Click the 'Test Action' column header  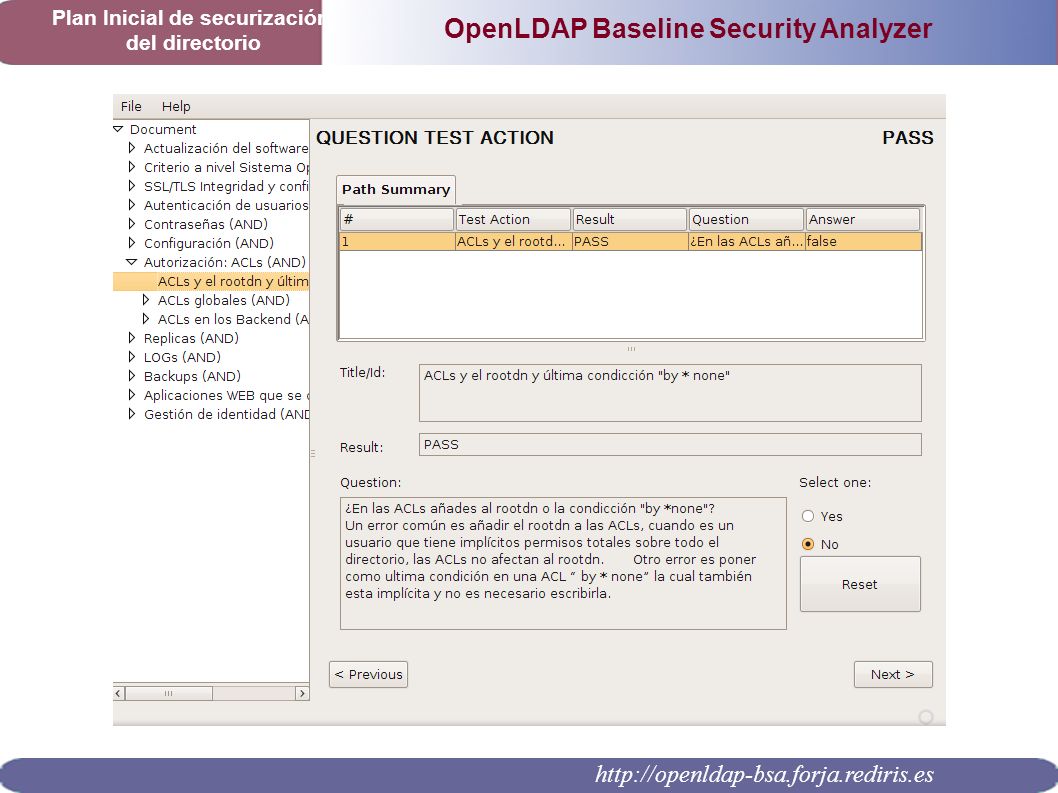click(x=513, y=219)
